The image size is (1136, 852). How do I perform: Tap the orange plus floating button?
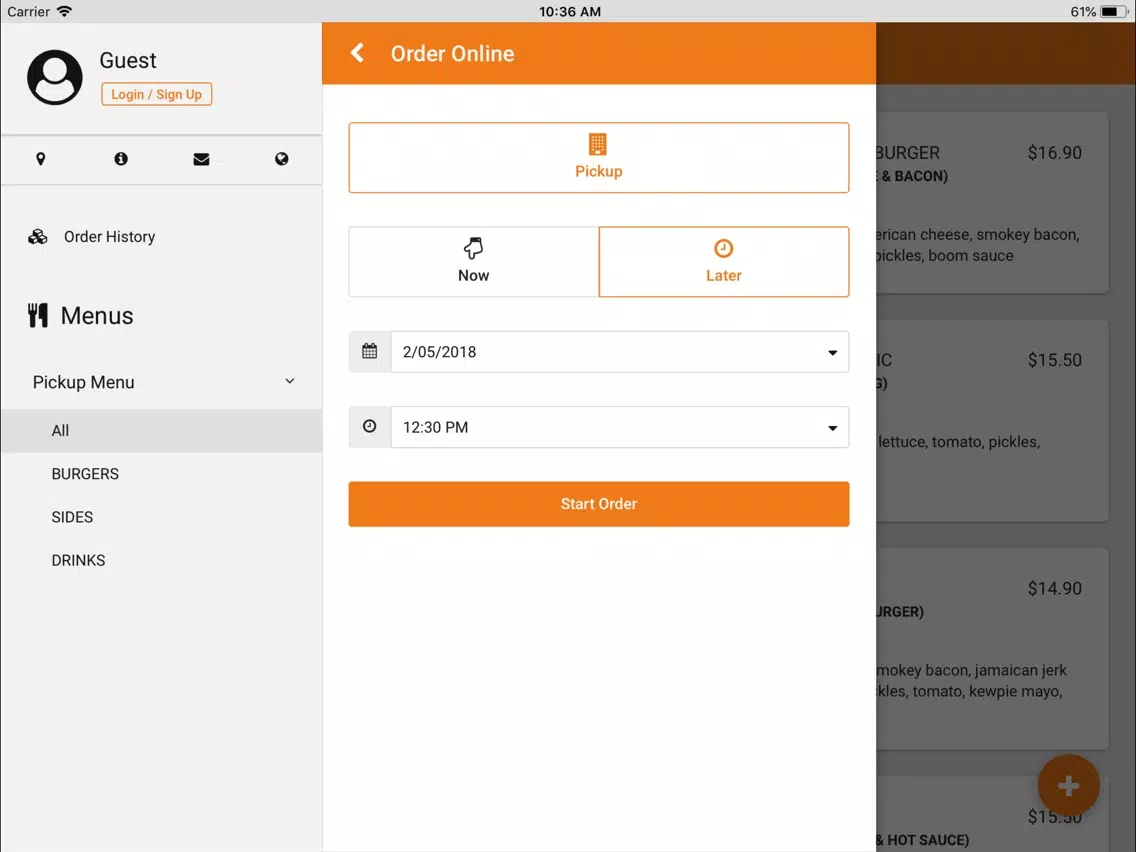point(1069,785)
